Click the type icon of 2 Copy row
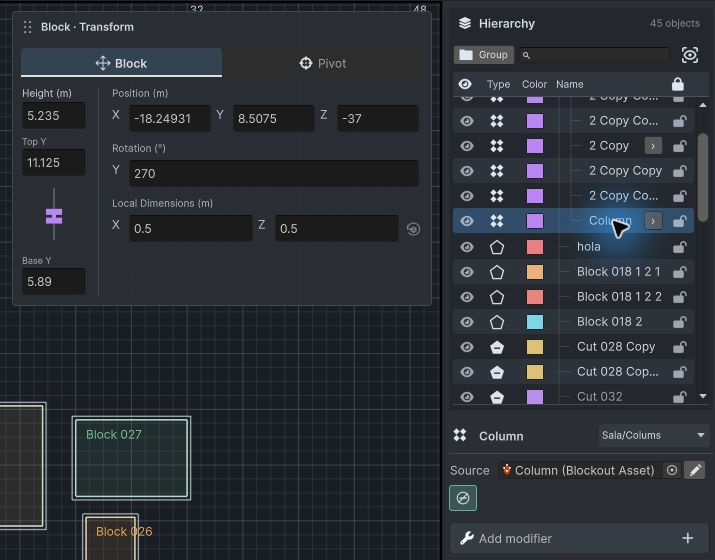The width and height of the screenshot is (715, 560). pyautogui.click(x=497, y=146)
